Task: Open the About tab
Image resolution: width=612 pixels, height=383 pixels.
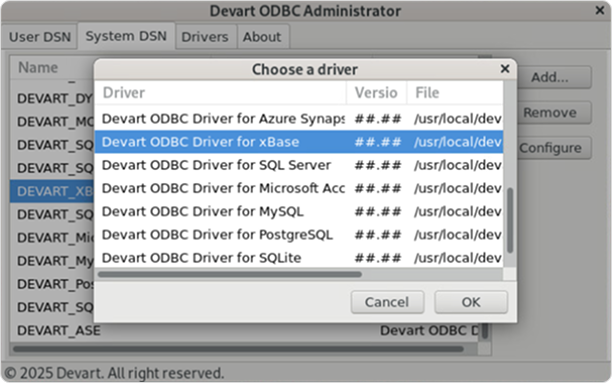Action: click(x=262, y=37)
